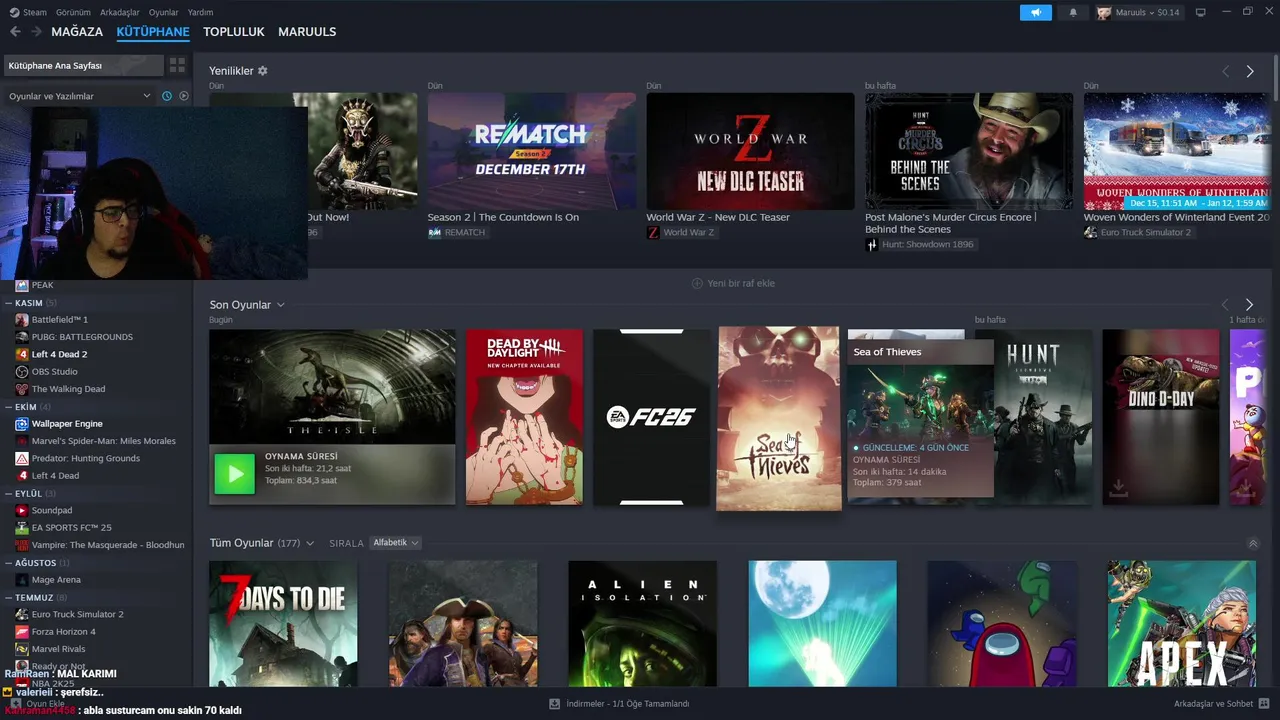1280x720 pixels.
Task: Open the Yardım menu
Action: coord(200,12)
